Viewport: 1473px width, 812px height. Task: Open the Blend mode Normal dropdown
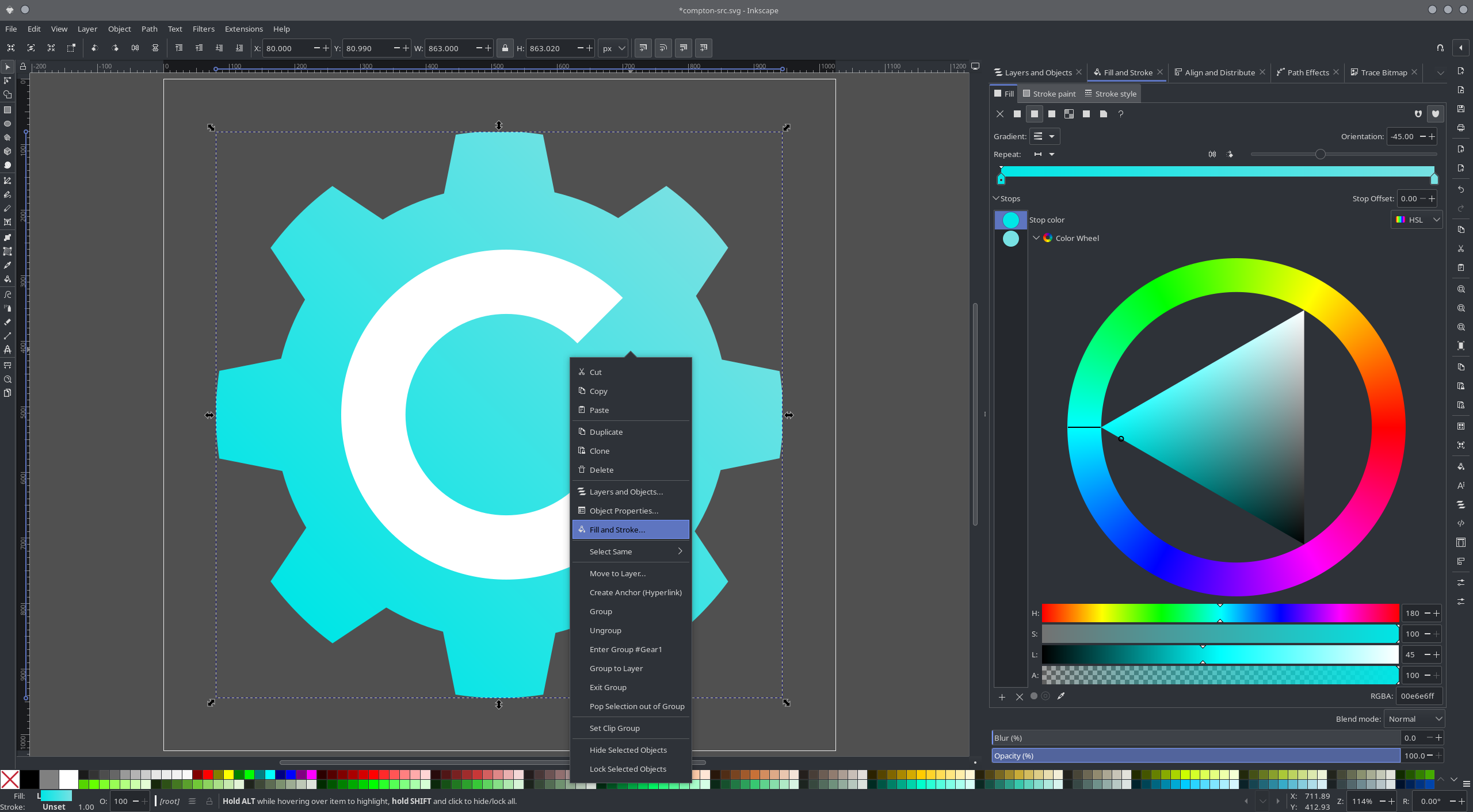(1414, 719)
